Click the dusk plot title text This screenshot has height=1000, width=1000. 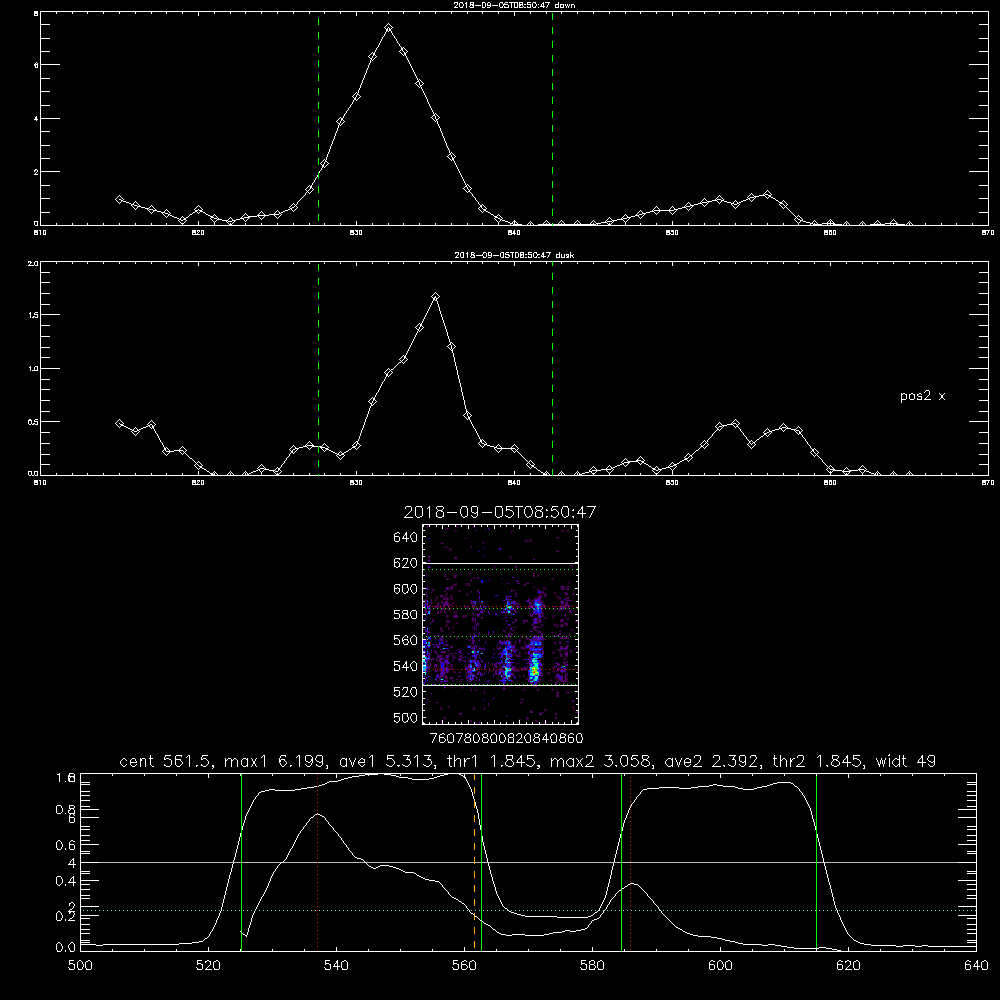[x=514, y=255]
